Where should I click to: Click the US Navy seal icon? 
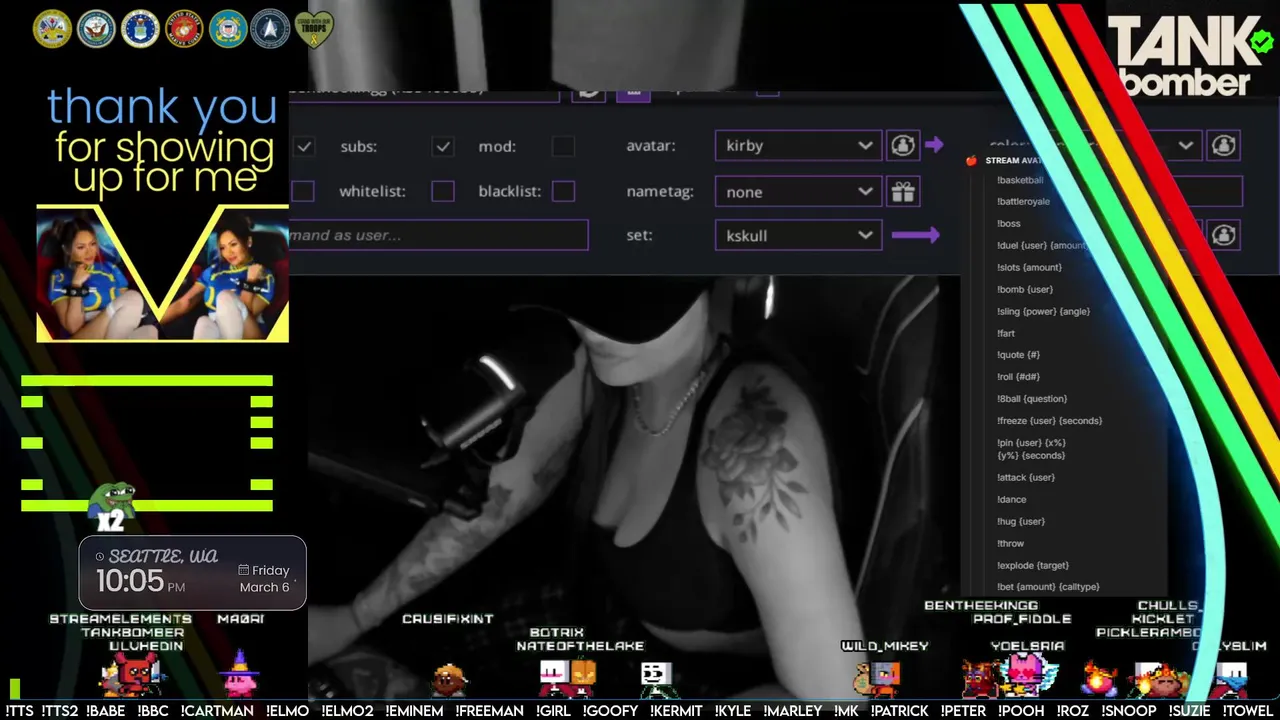tap(96, 29)
